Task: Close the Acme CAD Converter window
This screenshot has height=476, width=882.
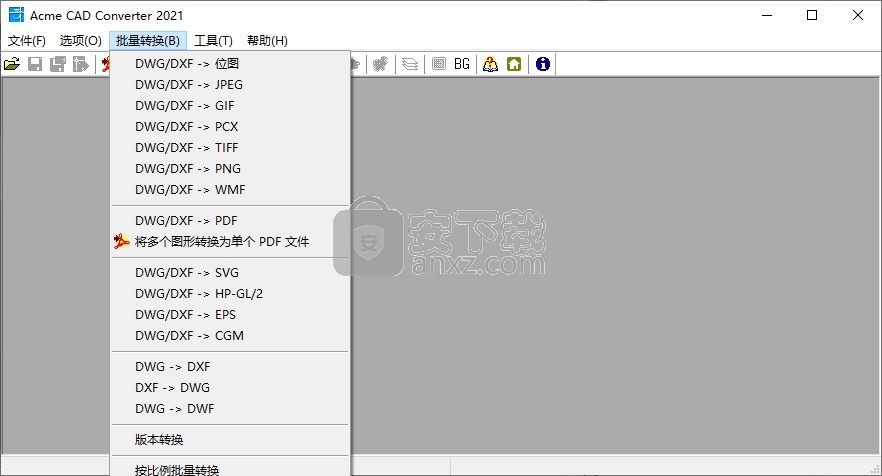Action: point(858,15)
